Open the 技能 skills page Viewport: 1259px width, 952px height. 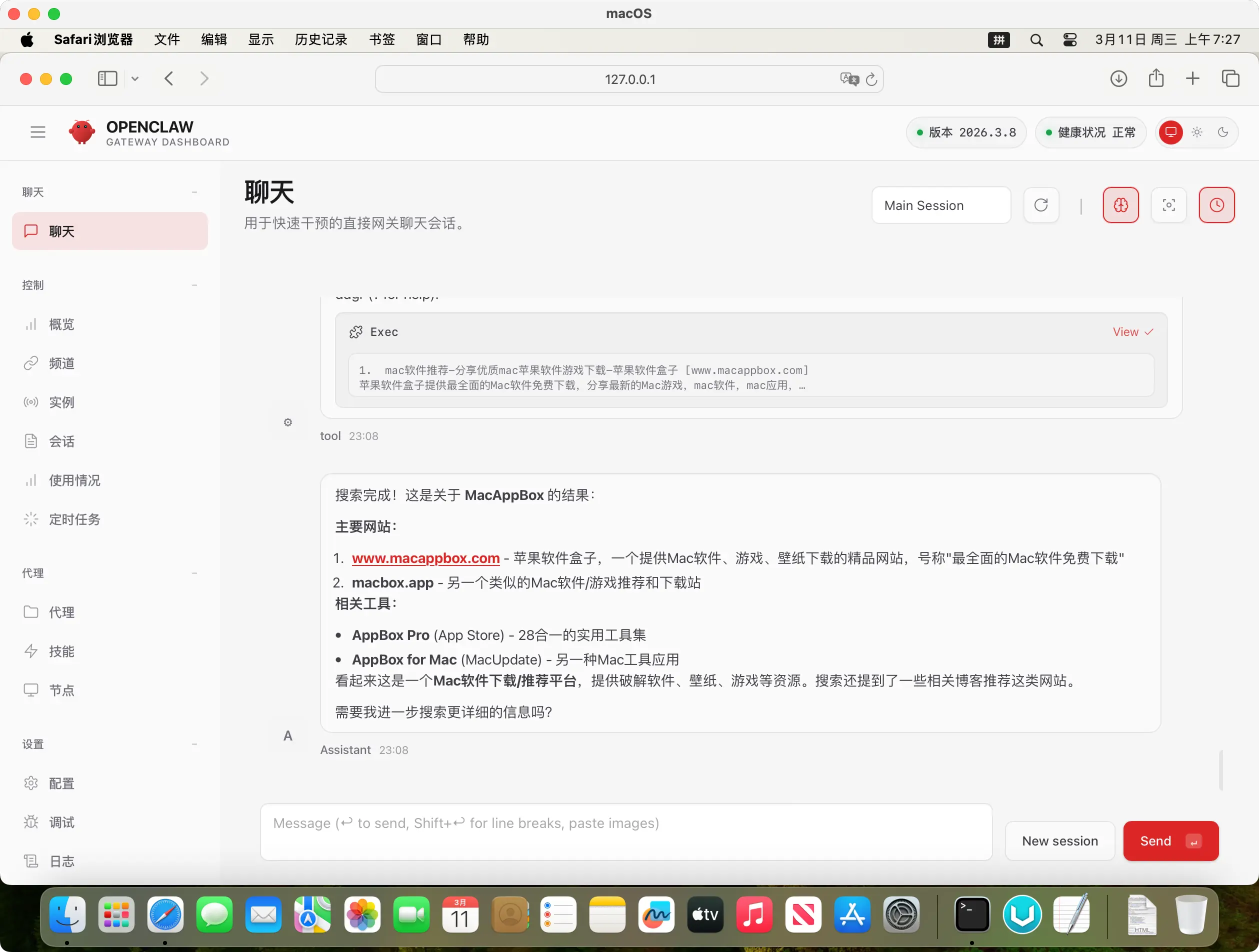click(110, 651)
